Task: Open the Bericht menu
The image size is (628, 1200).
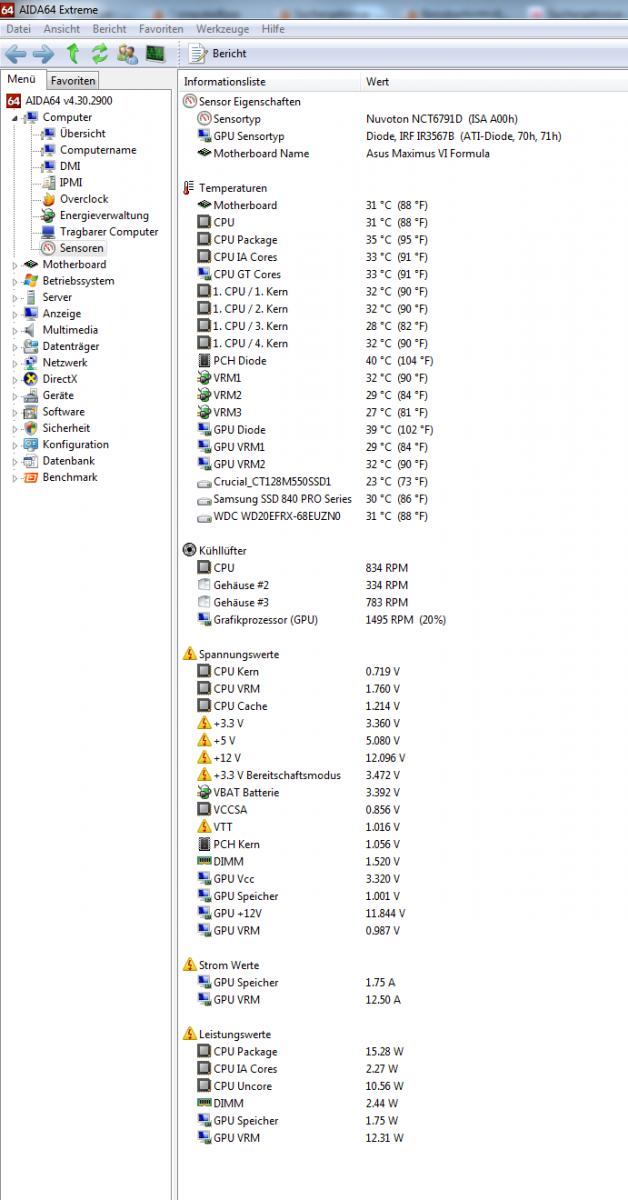Action: (x=109, y=29)
